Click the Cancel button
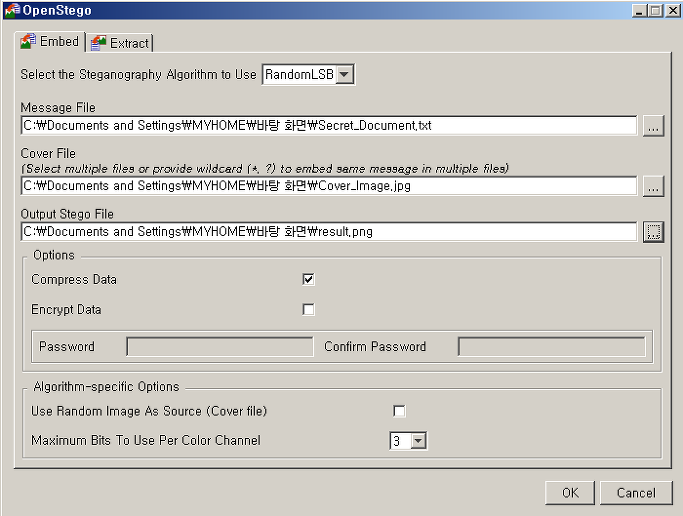This screenshot has width=683, height=516. coord(636,493)
